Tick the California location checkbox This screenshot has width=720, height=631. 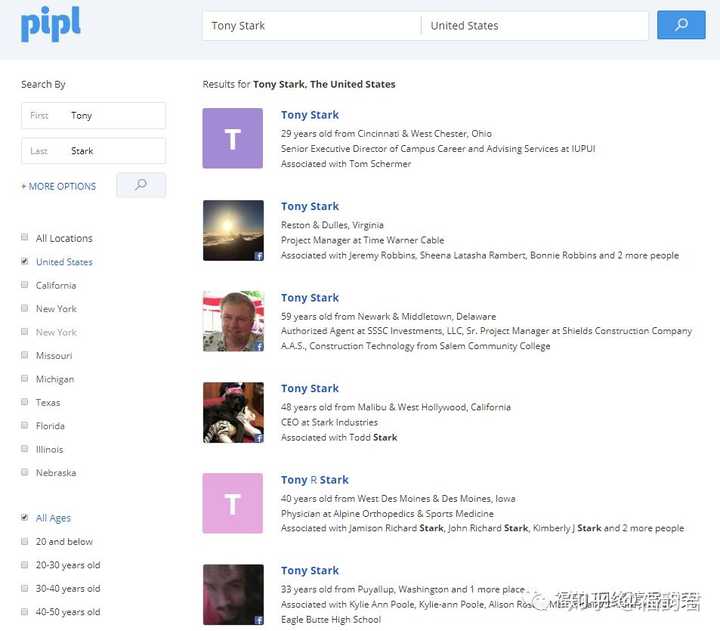click(x=25, y=284)
